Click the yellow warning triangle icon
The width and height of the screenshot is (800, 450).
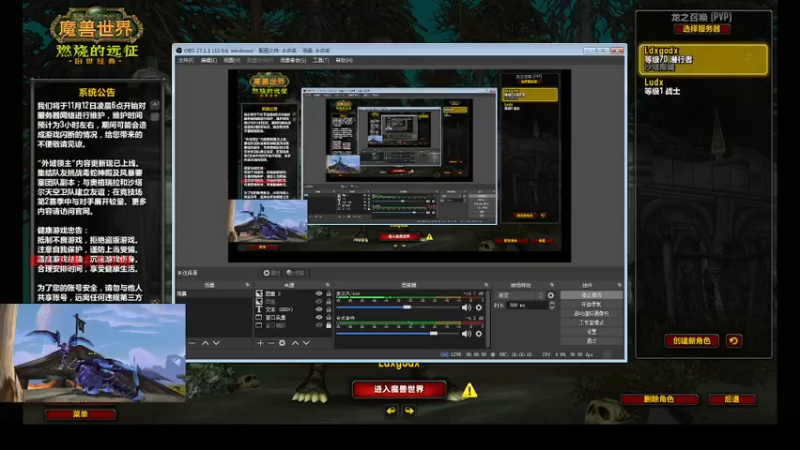point(469,391)
